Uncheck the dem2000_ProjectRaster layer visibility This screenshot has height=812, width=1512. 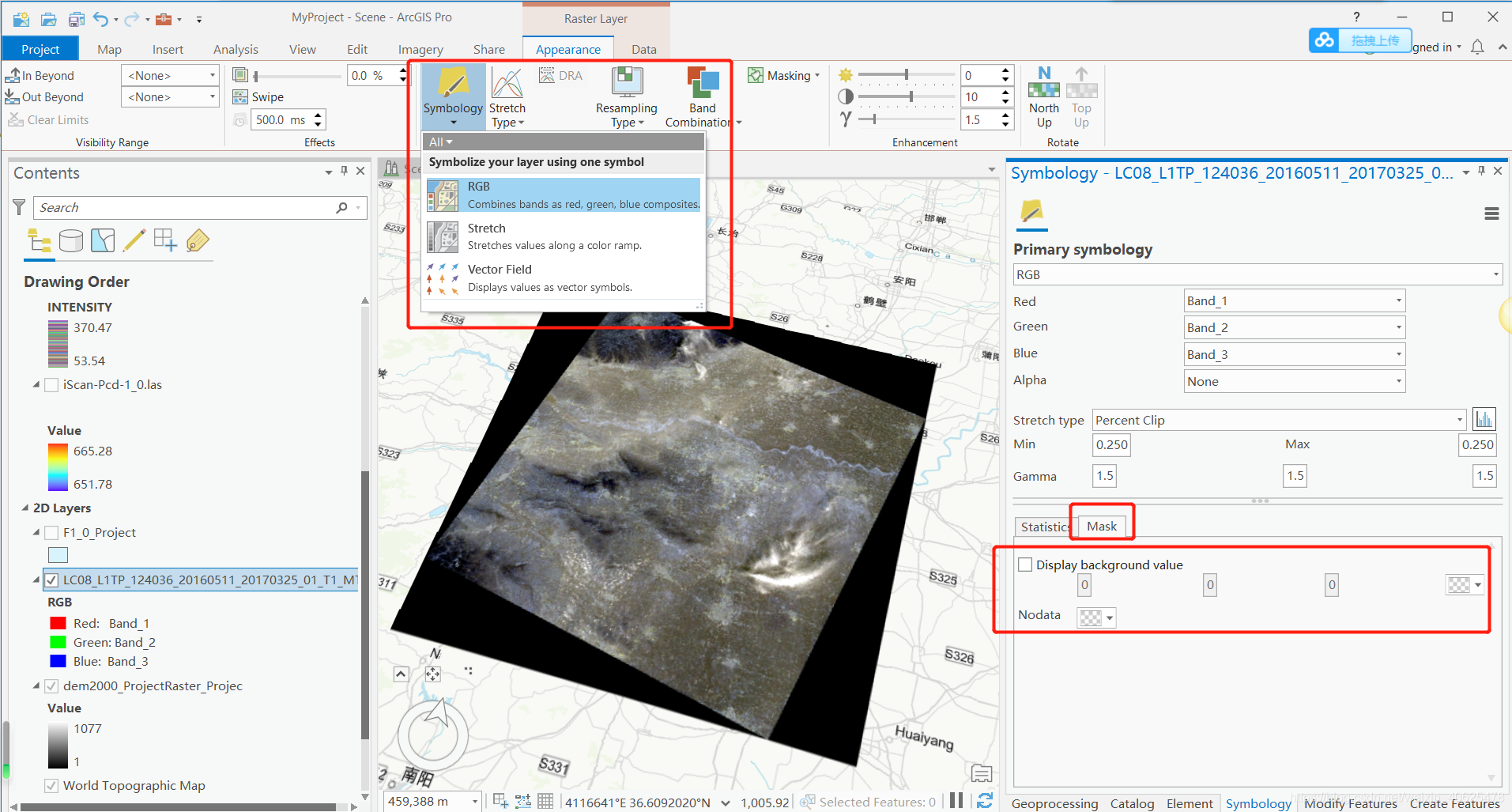point(51,685)
